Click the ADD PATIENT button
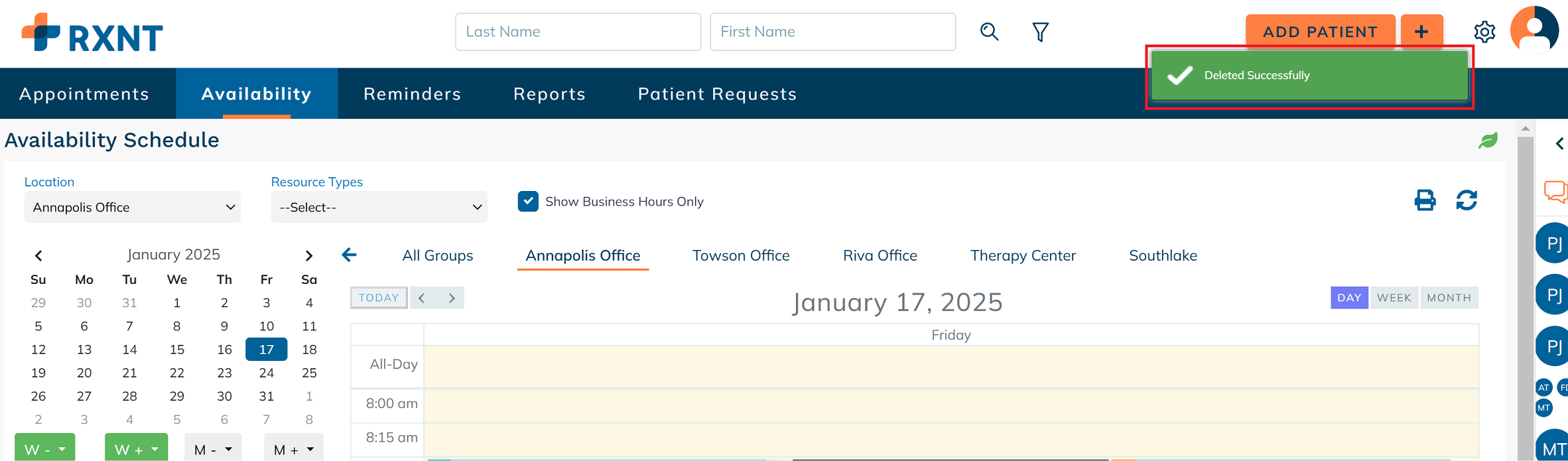Viewport: 1568px width, 461px height. (x=1319, y=32)
